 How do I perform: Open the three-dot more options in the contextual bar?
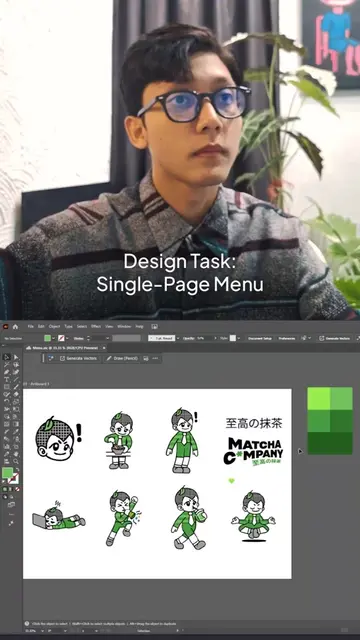coord(155,358)
